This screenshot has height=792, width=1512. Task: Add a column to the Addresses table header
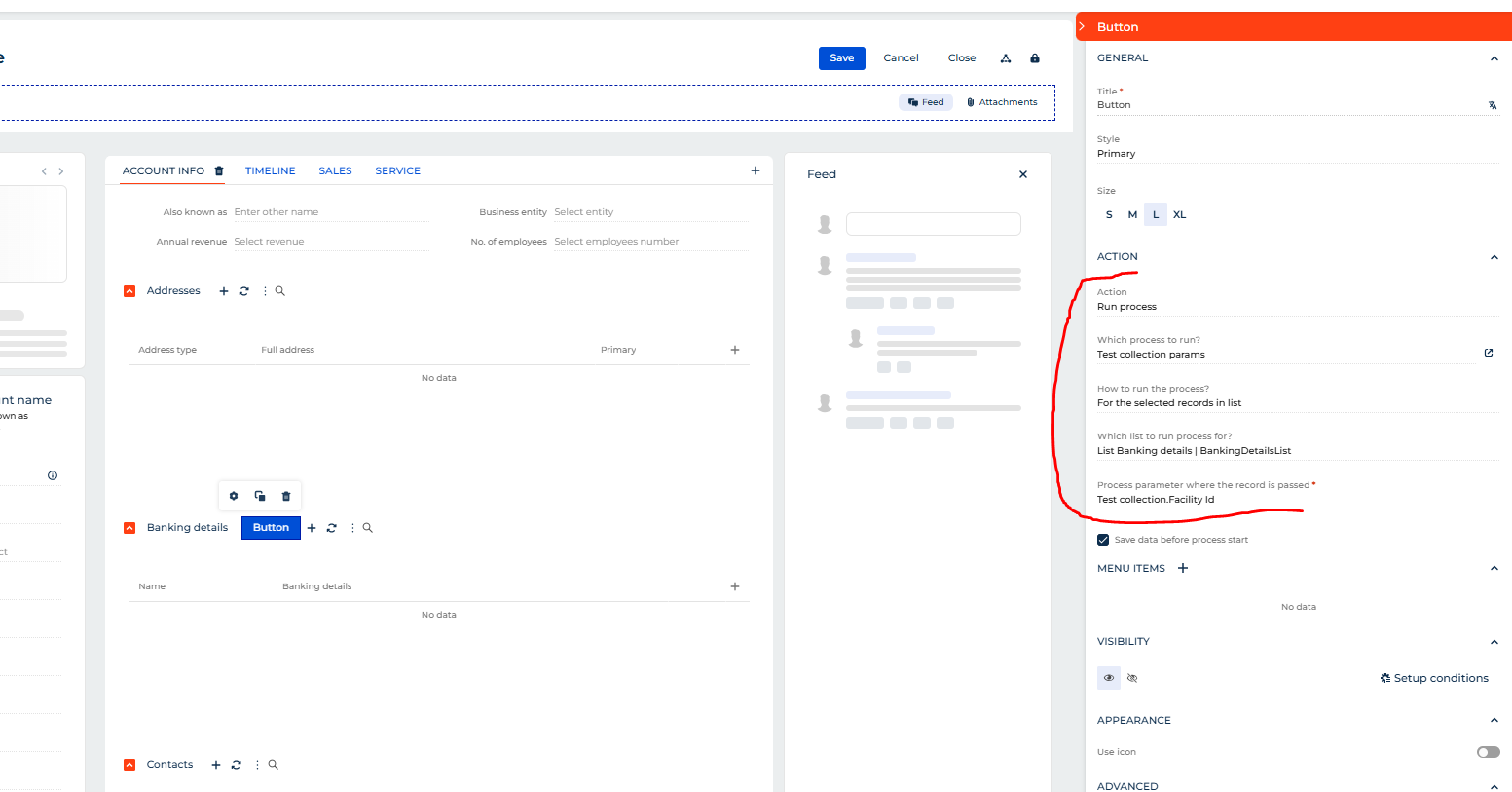click(735, 350)
